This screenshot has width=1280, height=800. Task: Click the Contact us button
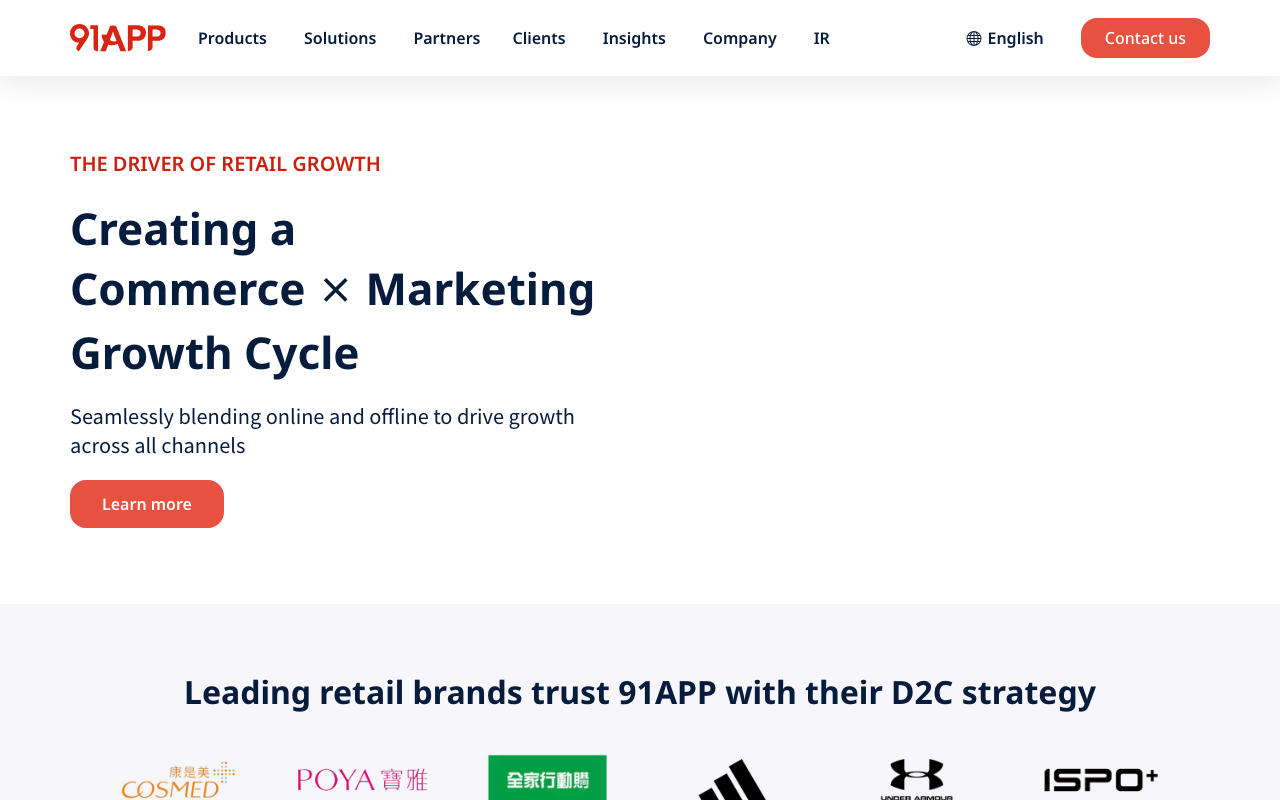point(1145,38)
